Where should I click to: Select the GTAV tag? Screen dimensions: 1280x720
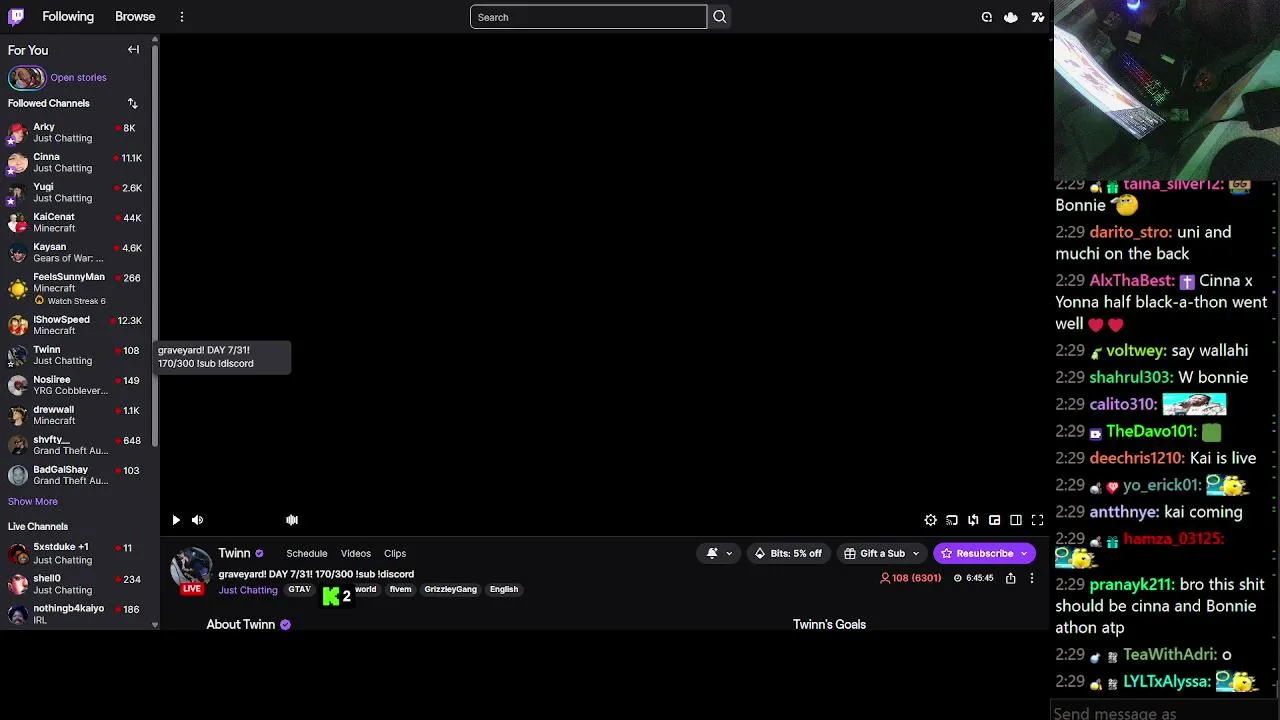tap(299, 590)
